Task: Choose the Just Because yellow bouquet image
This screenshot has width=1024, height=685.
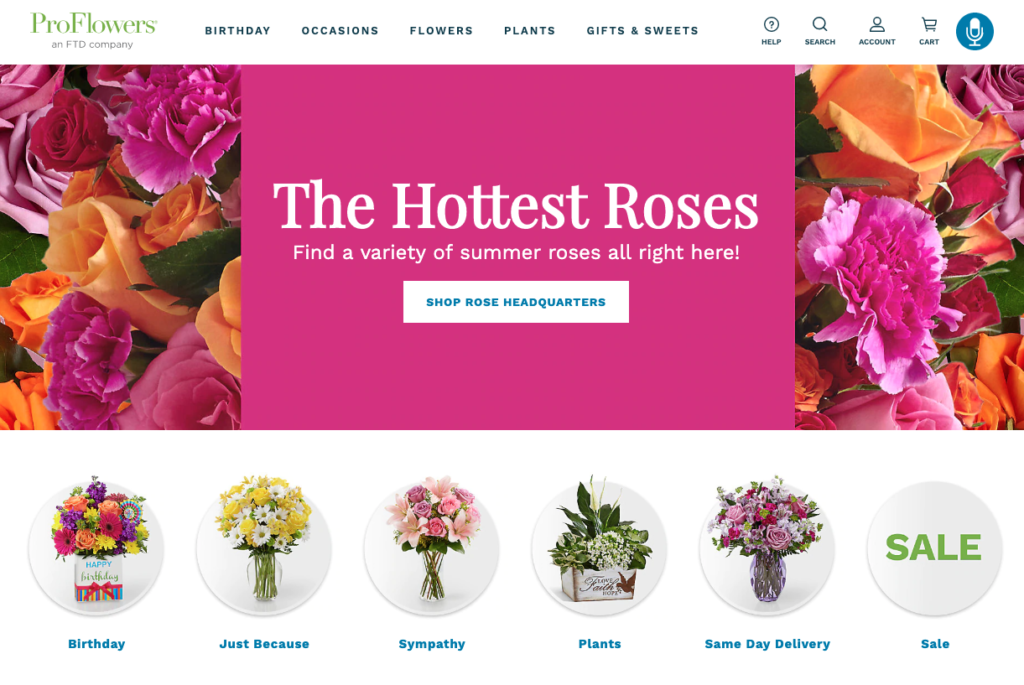Action: click(264, 544)
